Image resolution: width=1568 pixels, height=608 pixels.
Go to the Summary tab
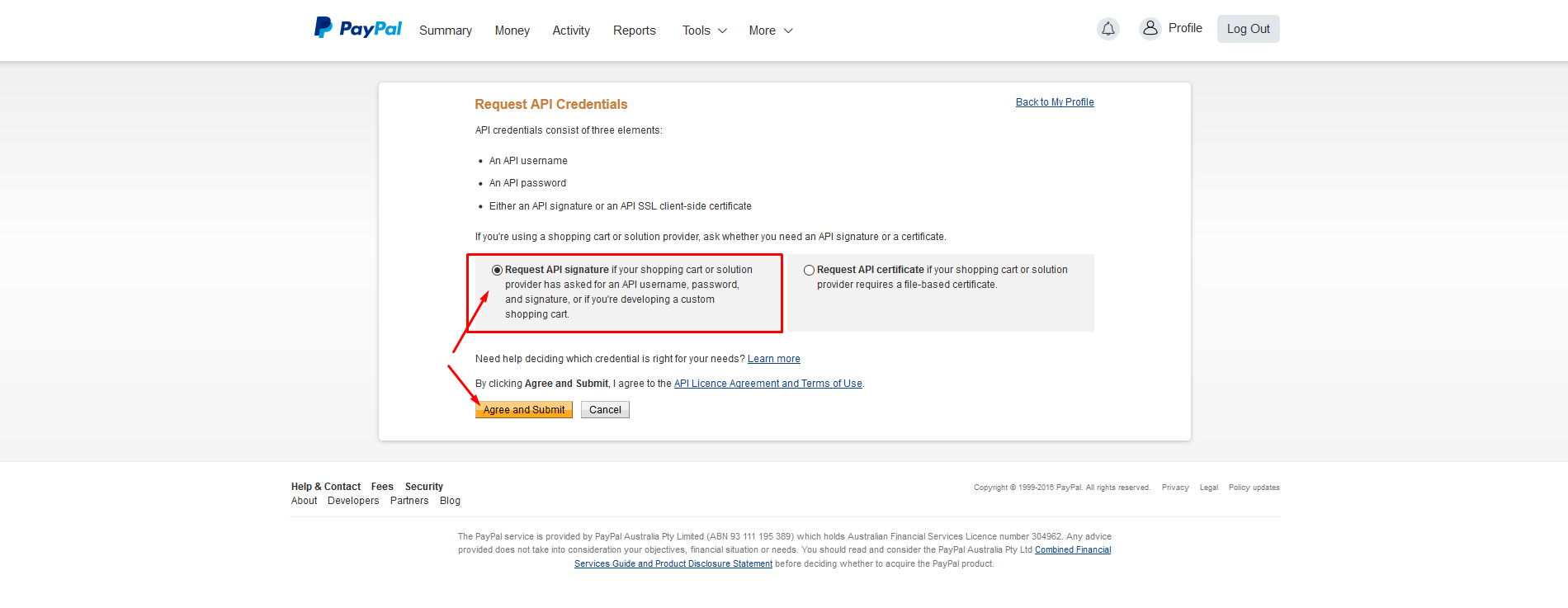coord(446,31)
